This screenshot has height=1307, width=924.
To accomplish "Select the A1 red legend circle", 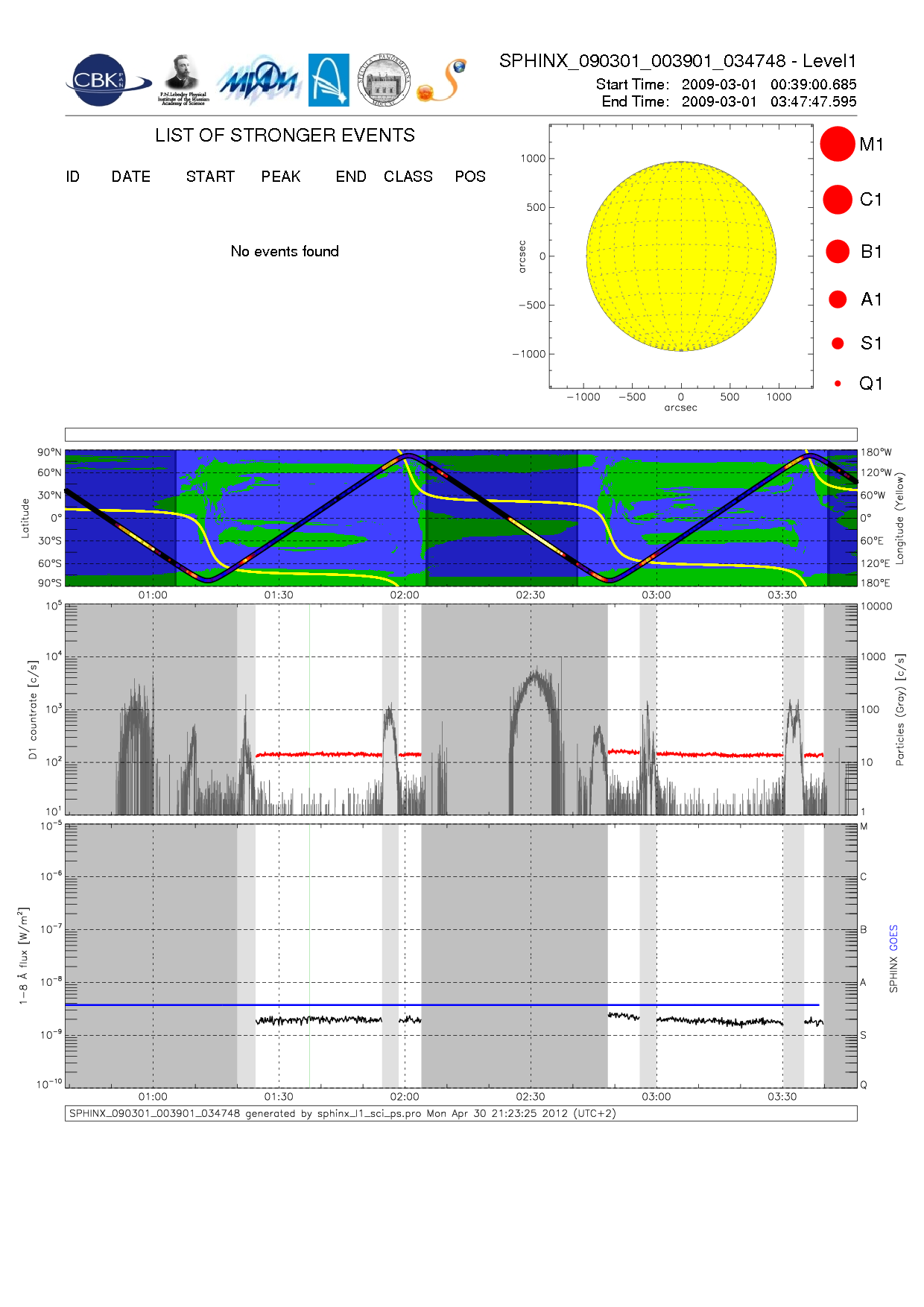I will (x=837, y=300).
